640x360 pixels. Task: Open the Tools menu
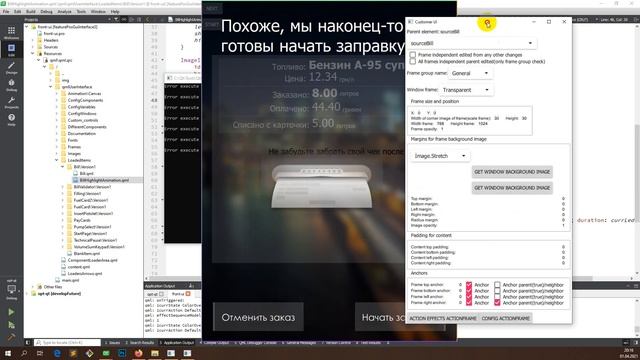(81, 11)
